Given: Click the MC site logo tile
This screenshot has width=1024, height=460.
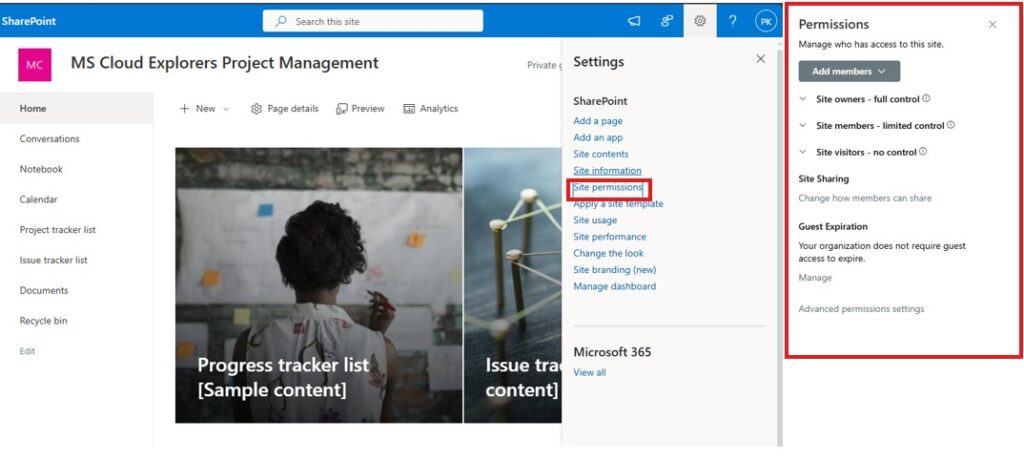Looking at the screenshot, I should (35, 65).
